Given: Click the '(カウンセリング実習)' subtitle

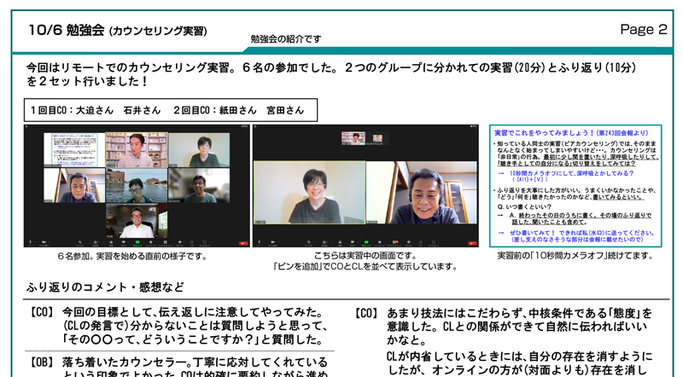Looking at the screenshot, I should click(158, 31).
